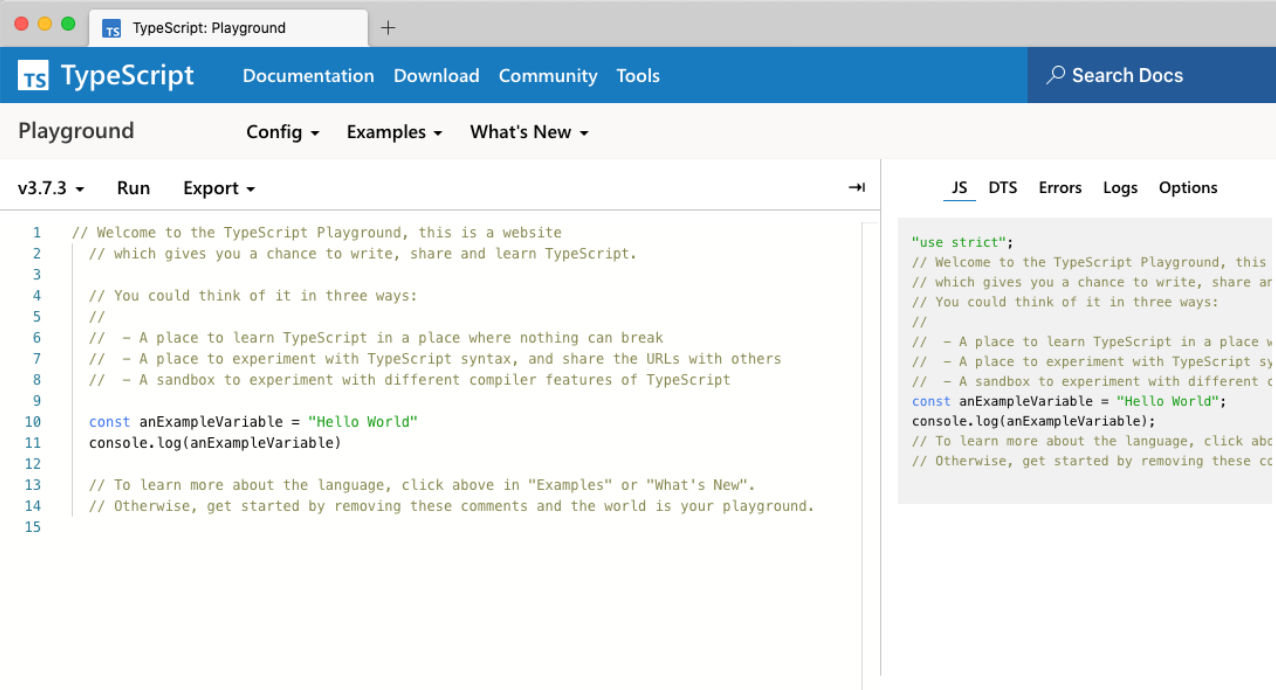Viewport: 1276px width, 690px height.
Task: Go to Documentation page
Action: (x=308, y=75)
